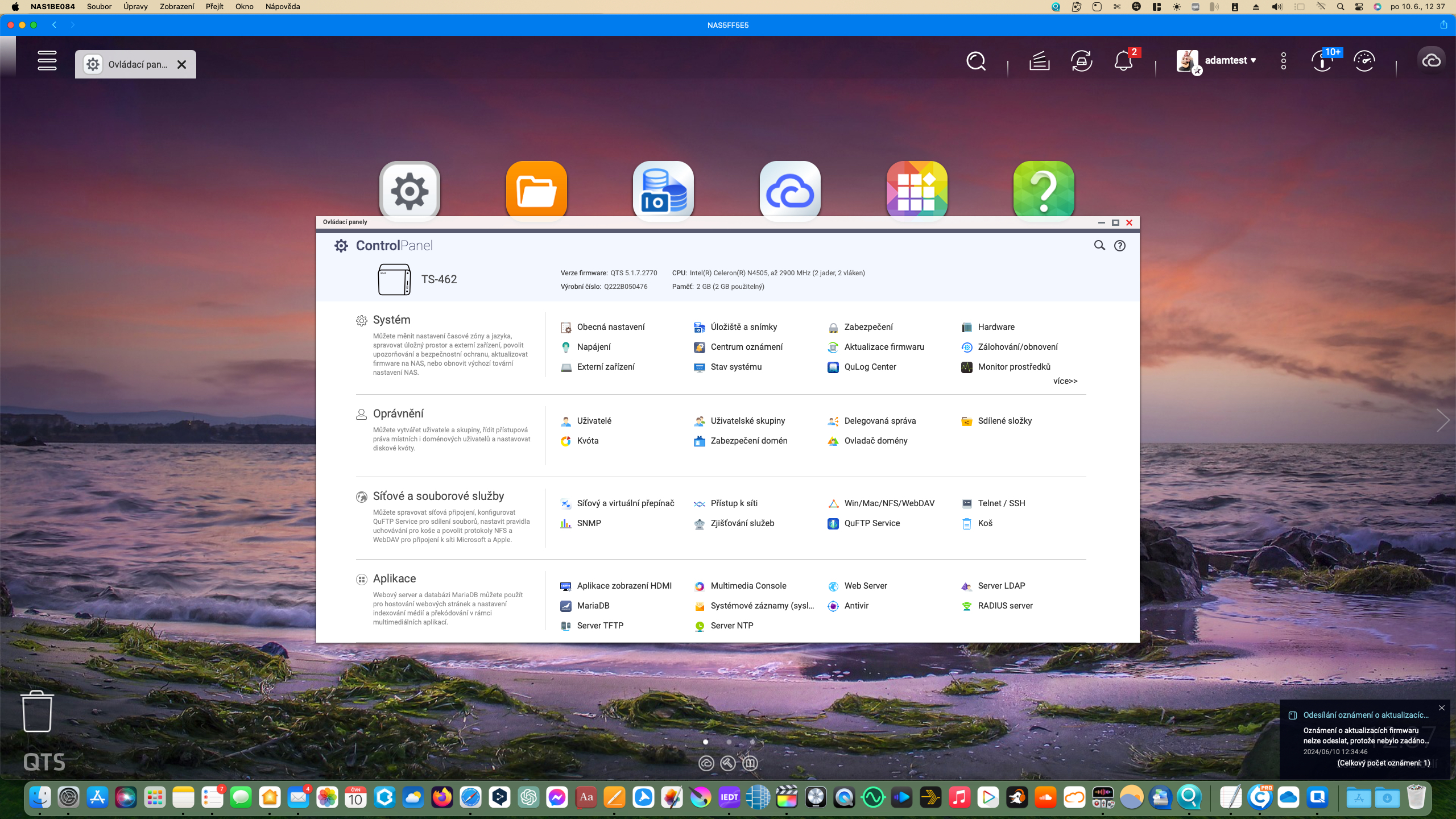Open Aktualizace firmwaru settings link
The image size is (1456, 819).
point(884,347)
